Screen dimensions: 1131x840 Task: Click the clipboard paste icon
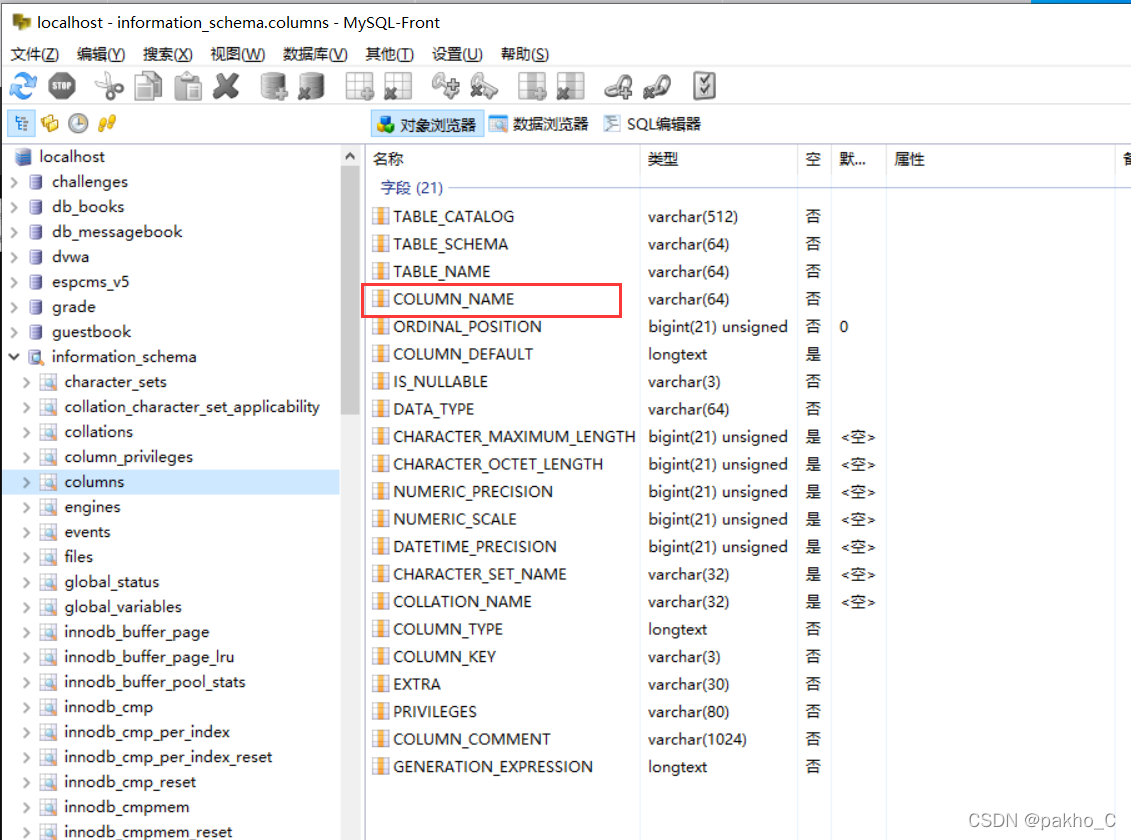click(188, 87)
